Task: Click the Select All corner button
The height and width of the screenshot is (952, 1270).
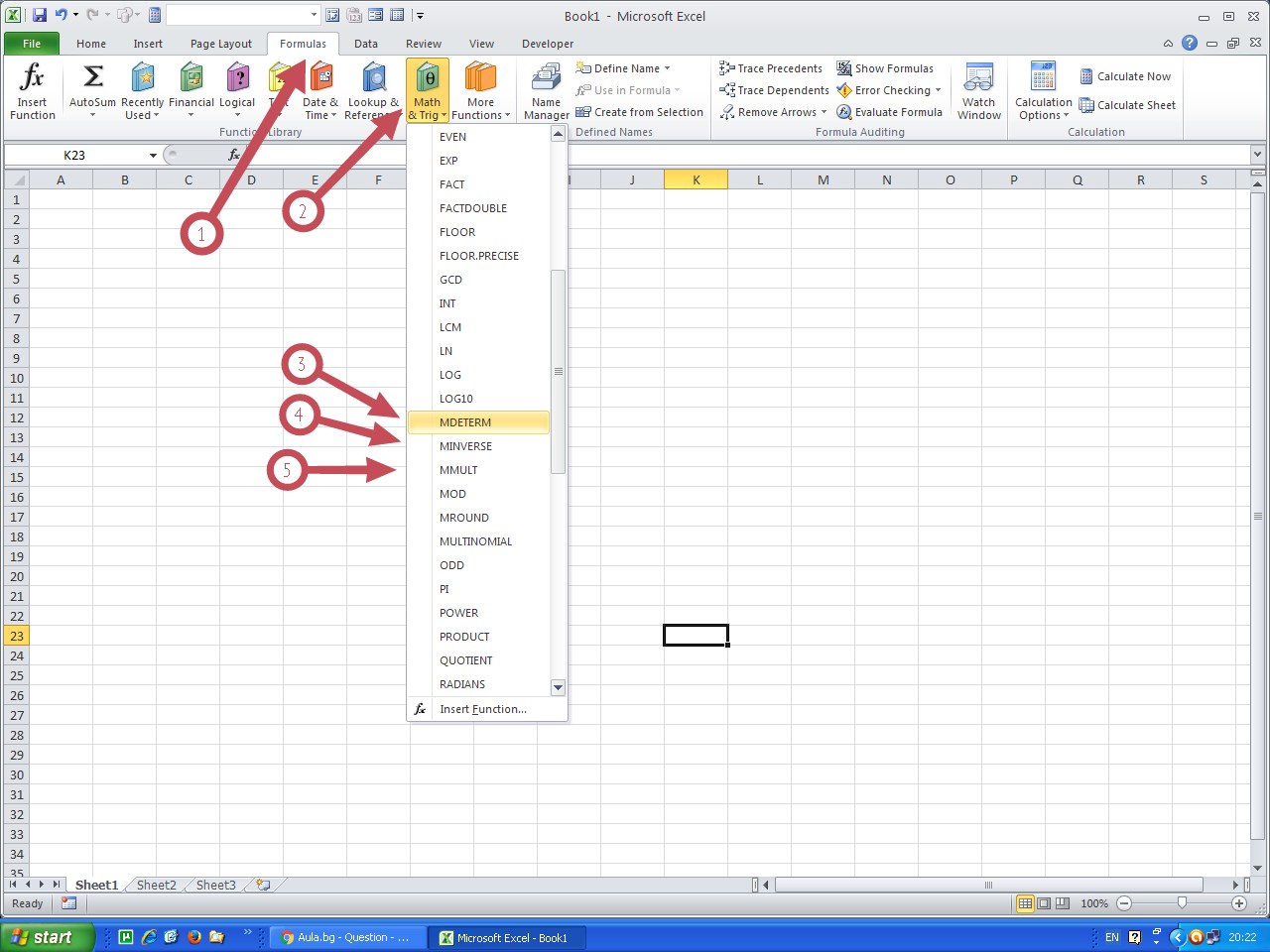Action: coord(17,179)
